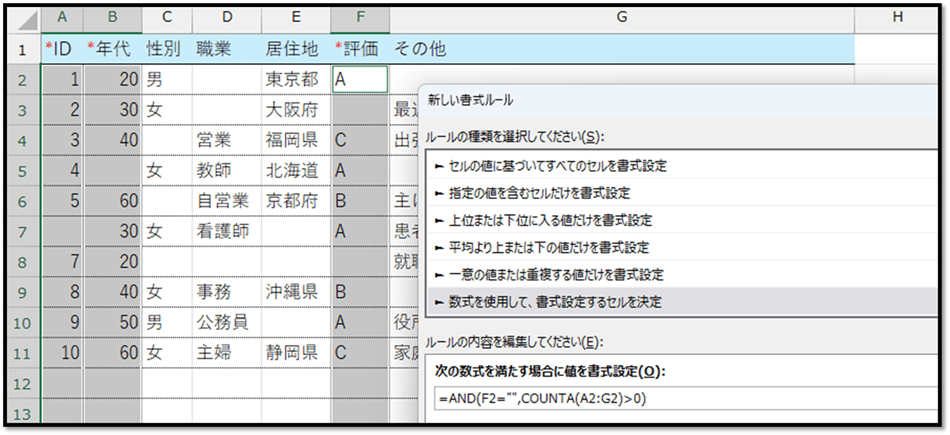Click cell containing 看護師
The height and width of the screenshot is (435, 950).
coord(226,231)
